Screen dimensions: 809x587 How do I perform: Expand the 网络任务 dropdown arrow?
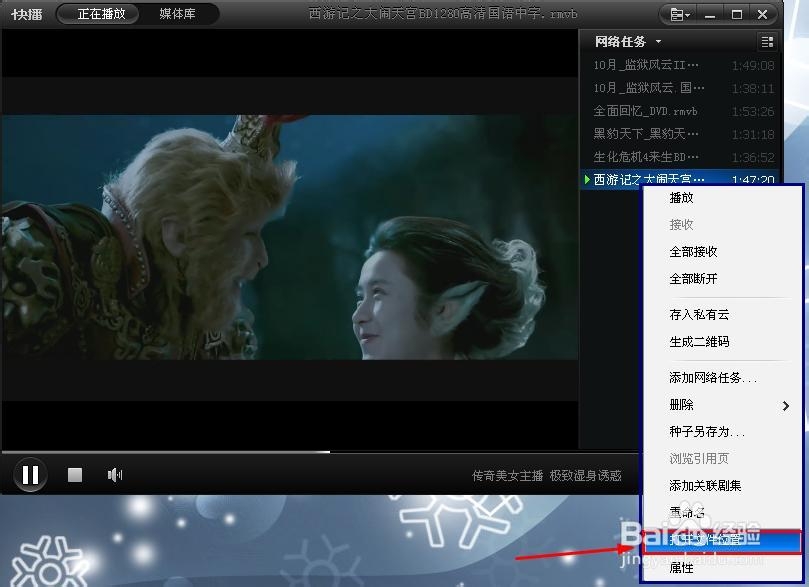point(658,41)
